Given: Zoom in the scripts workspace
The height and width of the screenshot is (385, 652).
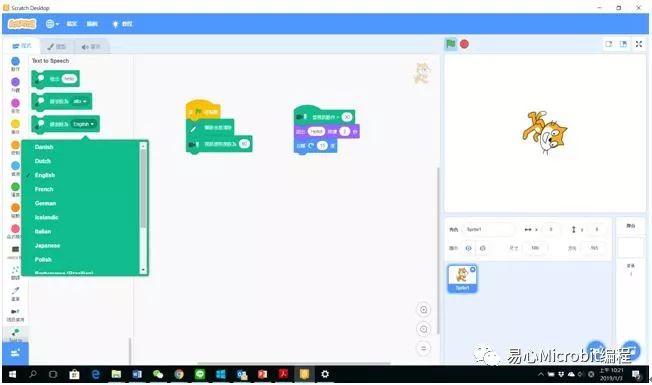Looking at the screenshot, I should click(424, 310).
